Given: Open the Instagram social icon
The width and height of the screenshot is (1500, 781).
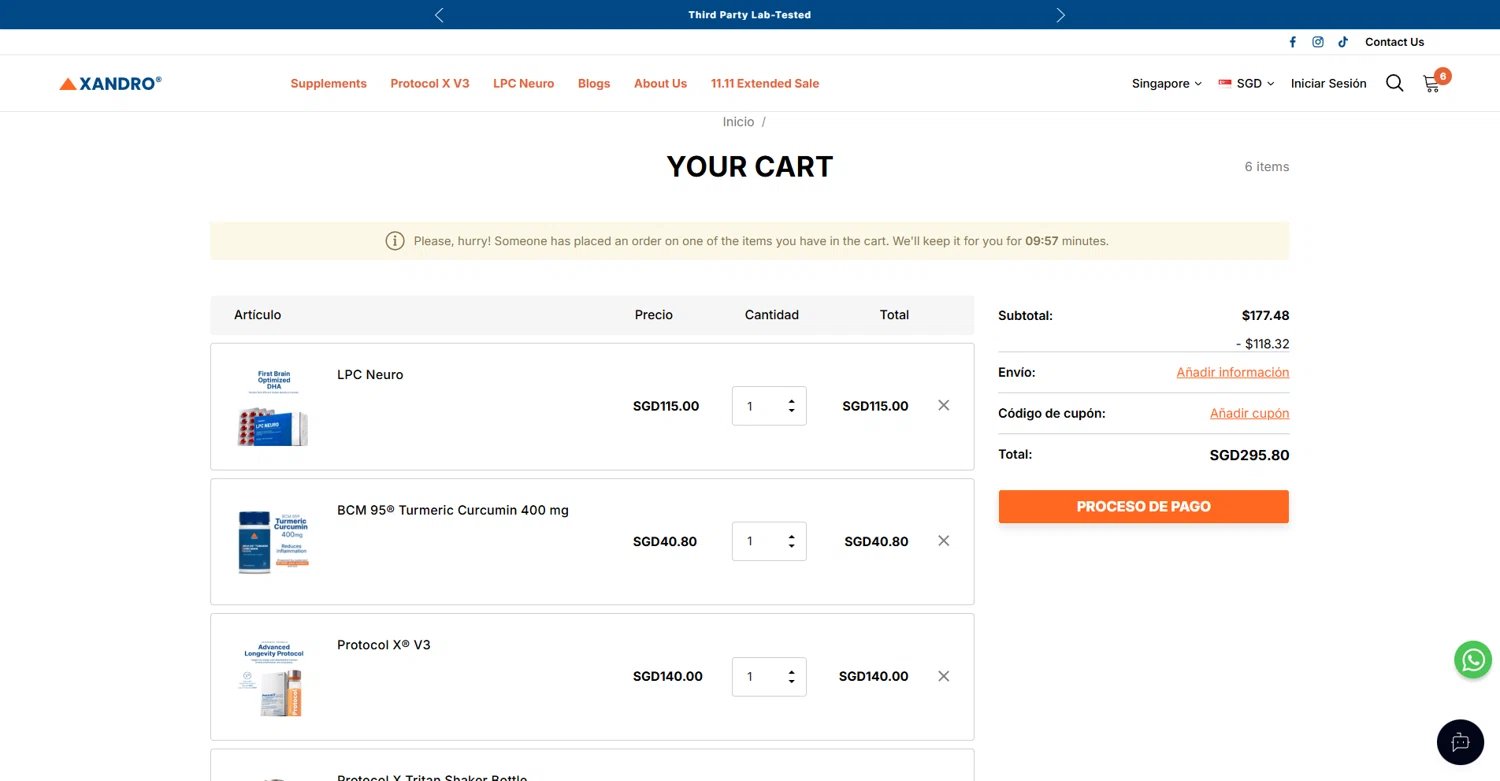Looking at the screenshot, I should coord(1318,42).
